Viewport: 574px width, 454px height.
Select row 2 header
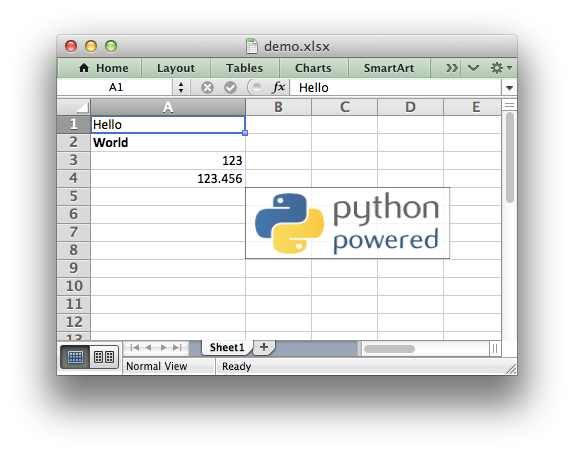point(74,142)
